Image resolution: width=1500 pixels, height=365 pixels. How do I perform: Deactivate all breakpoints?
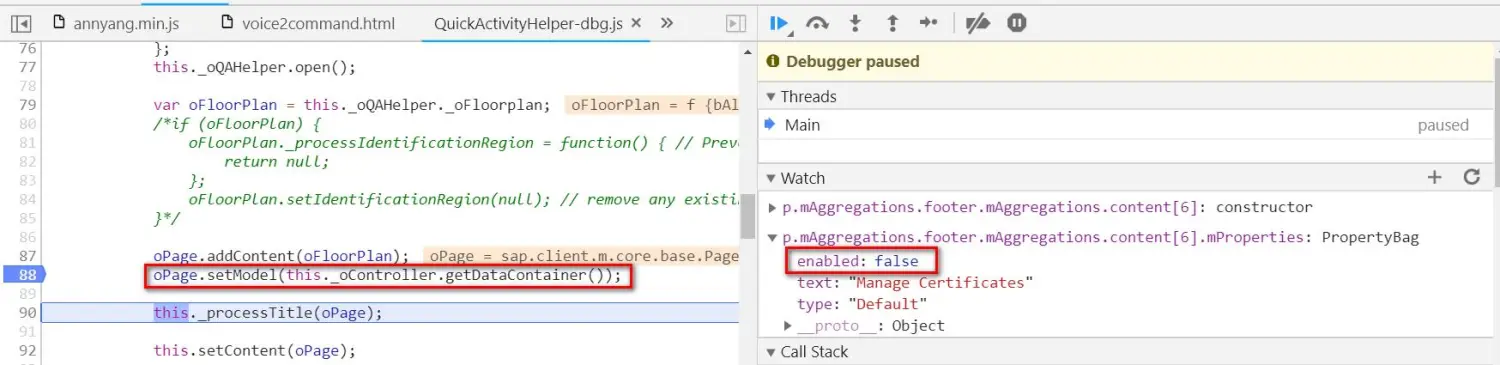pyautogui.click(x=978, y=22)
